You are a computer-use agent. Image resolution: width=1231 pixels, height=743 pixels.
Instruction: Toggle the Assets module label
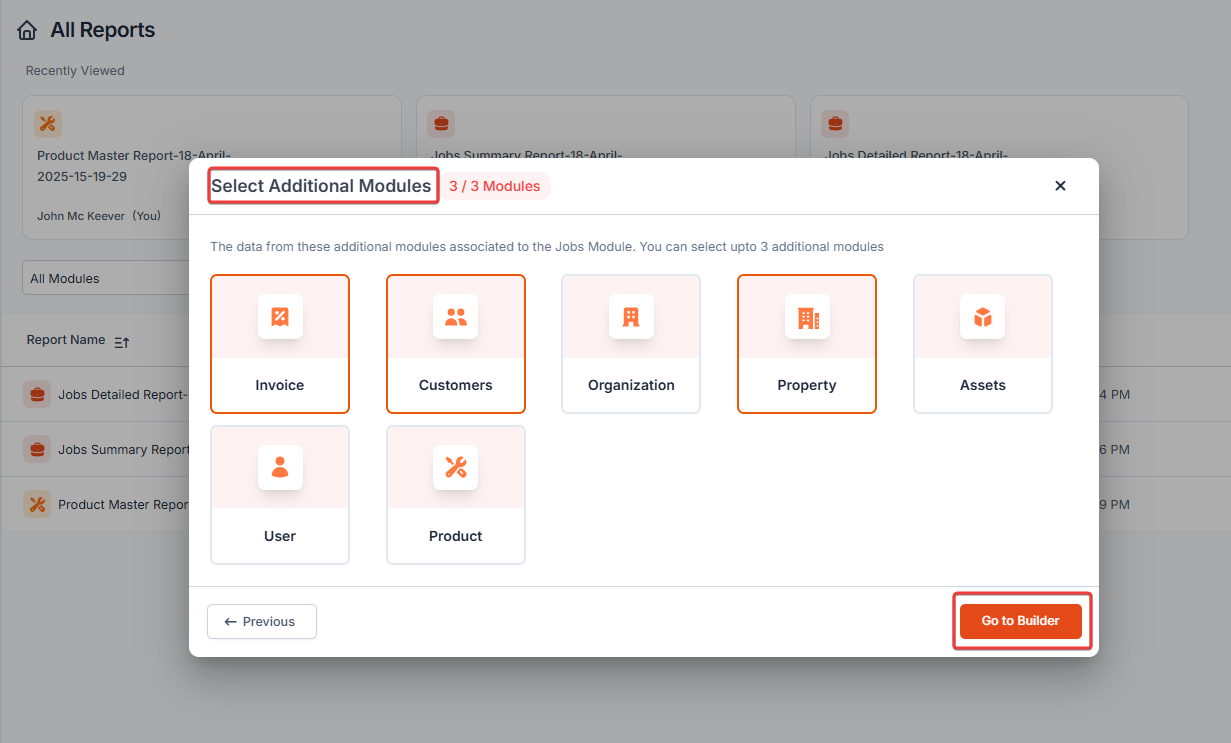(983, 385)
